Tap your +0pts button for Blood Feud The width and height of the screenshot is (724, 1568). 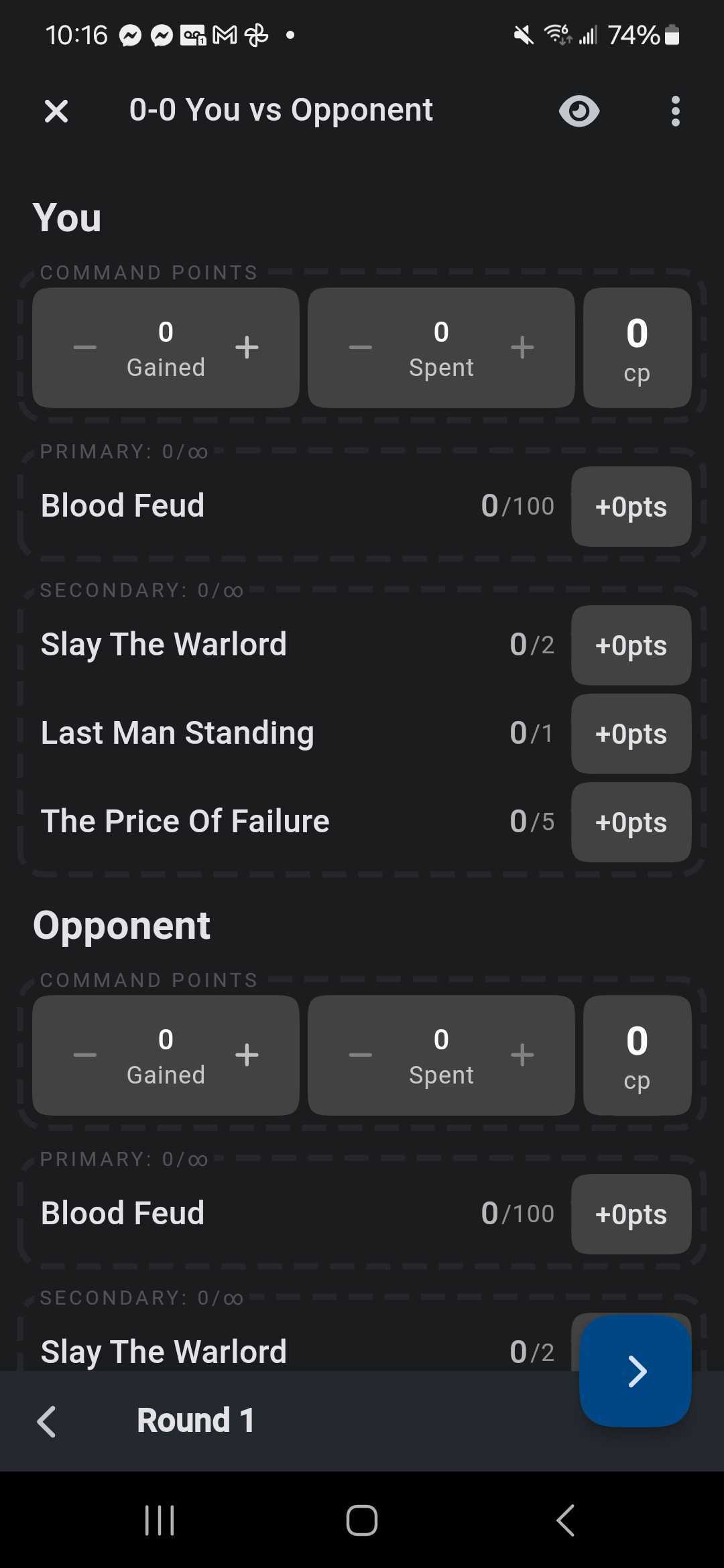pyautogui.click(x=631, y=507)
